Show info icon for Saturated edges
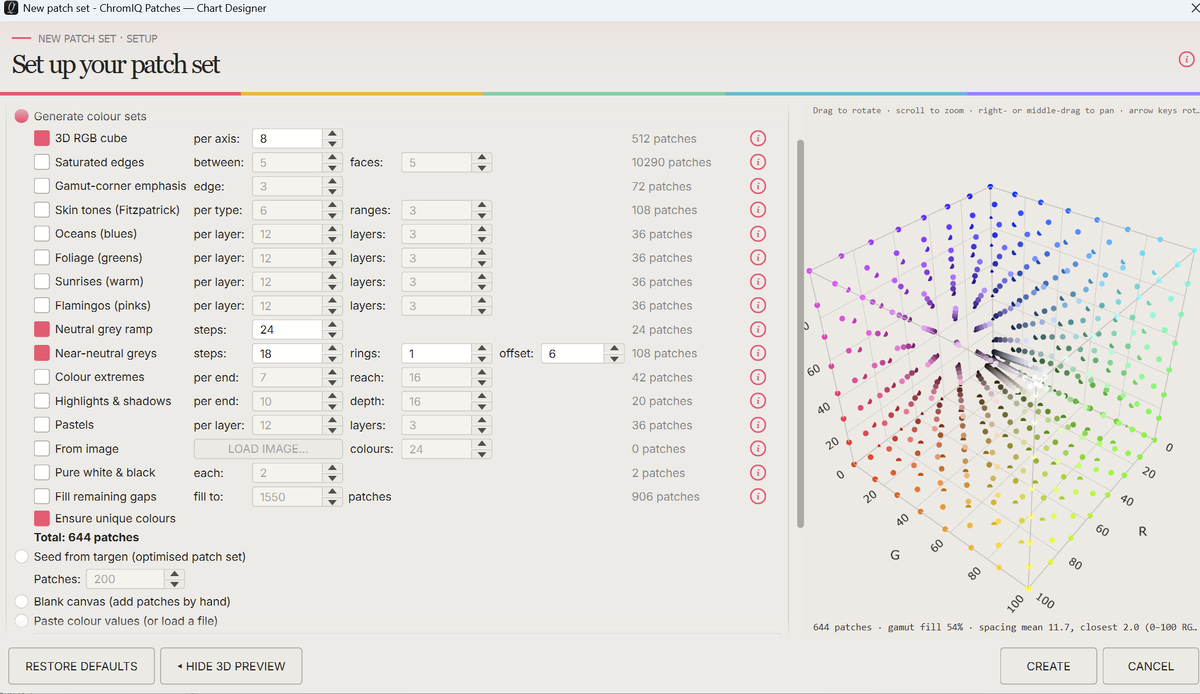1200x694 pixels. tap(758, 162)
